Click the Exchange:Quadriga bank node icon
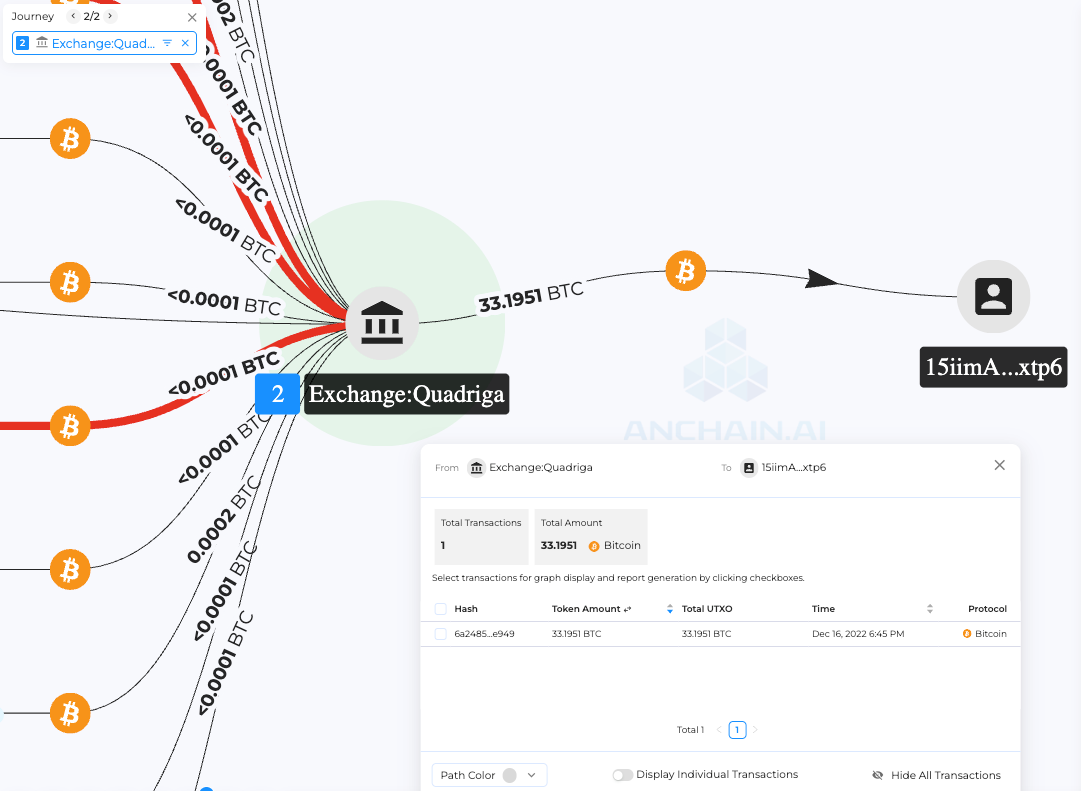 382,323
